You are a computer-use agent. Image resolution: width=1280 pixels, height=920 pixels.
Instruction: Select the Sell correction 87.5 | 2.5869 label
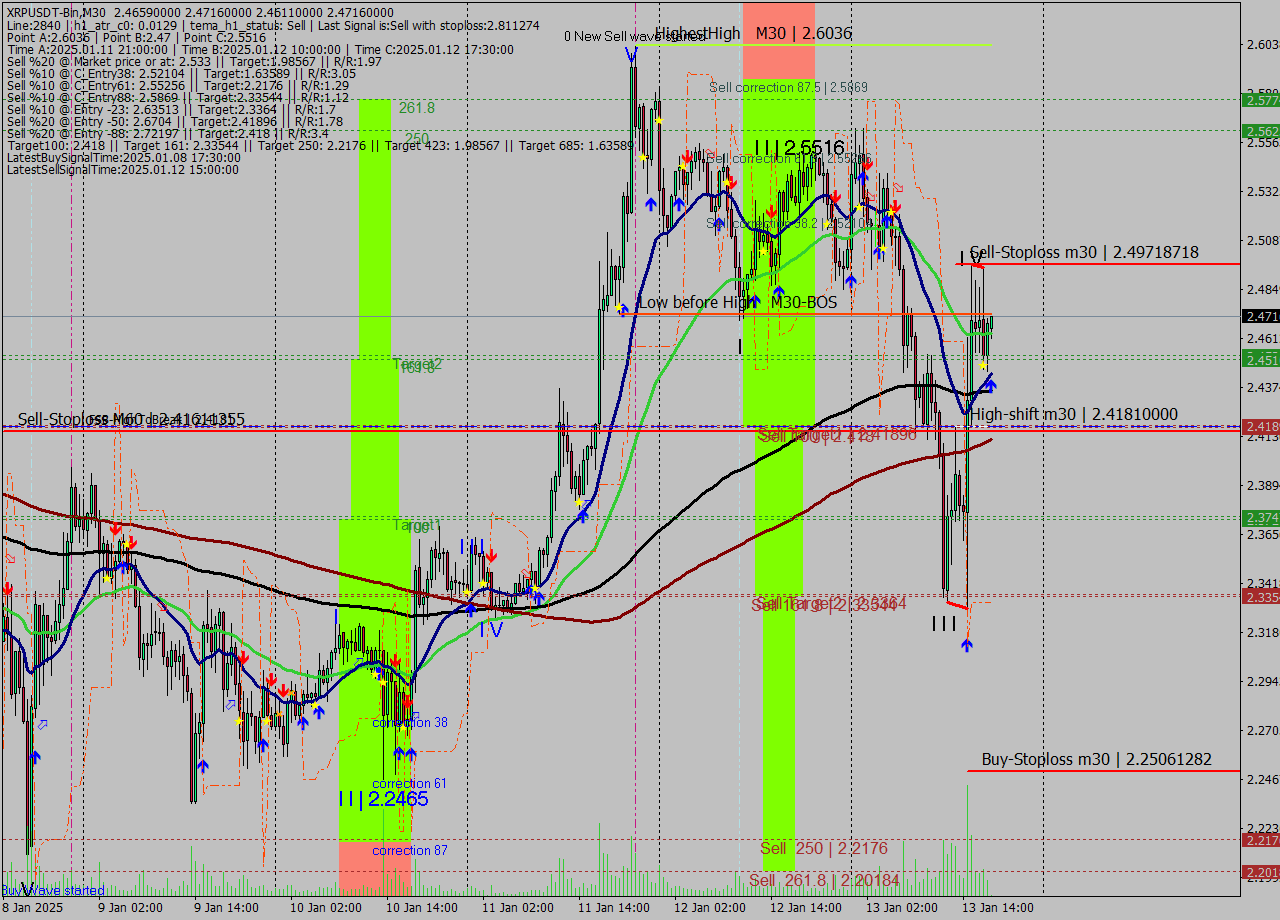(788, 88)
